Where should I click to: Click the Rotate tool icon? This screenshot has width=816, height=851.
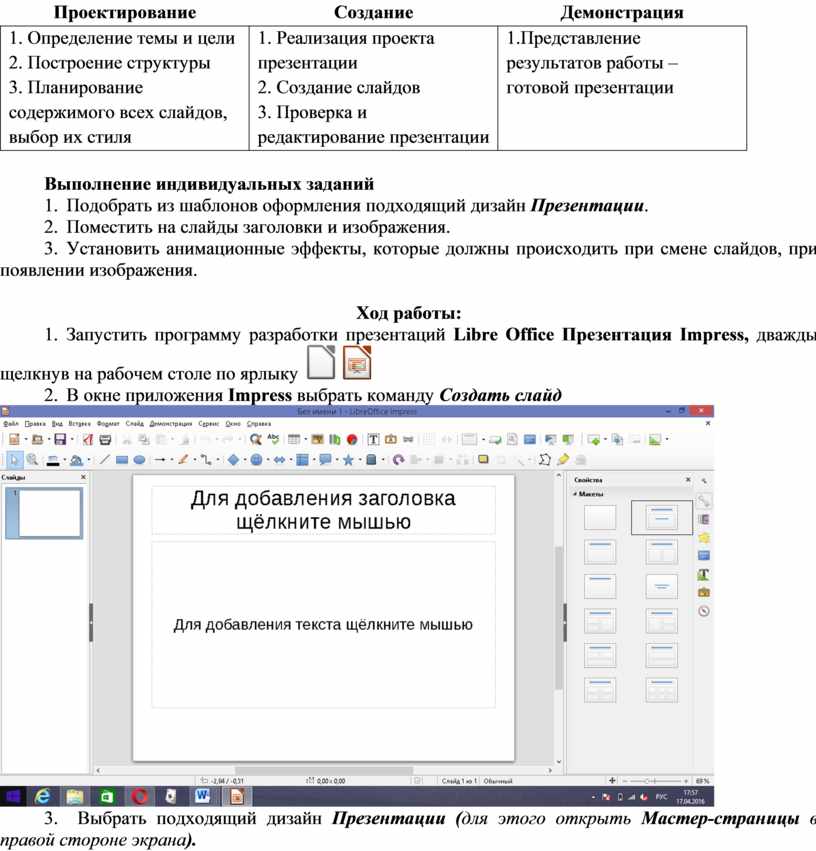(399, 460)
